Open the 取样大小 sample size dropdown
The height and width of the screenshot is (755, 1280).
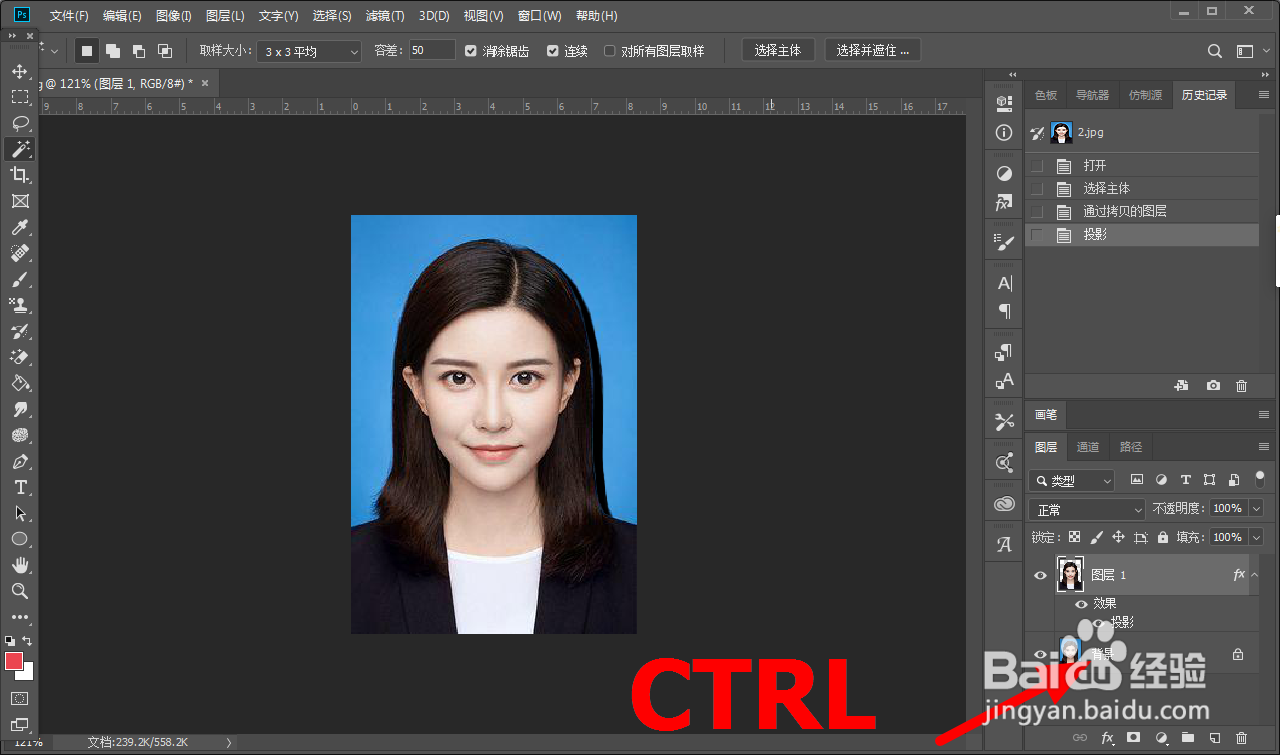(x=309, y=51)
